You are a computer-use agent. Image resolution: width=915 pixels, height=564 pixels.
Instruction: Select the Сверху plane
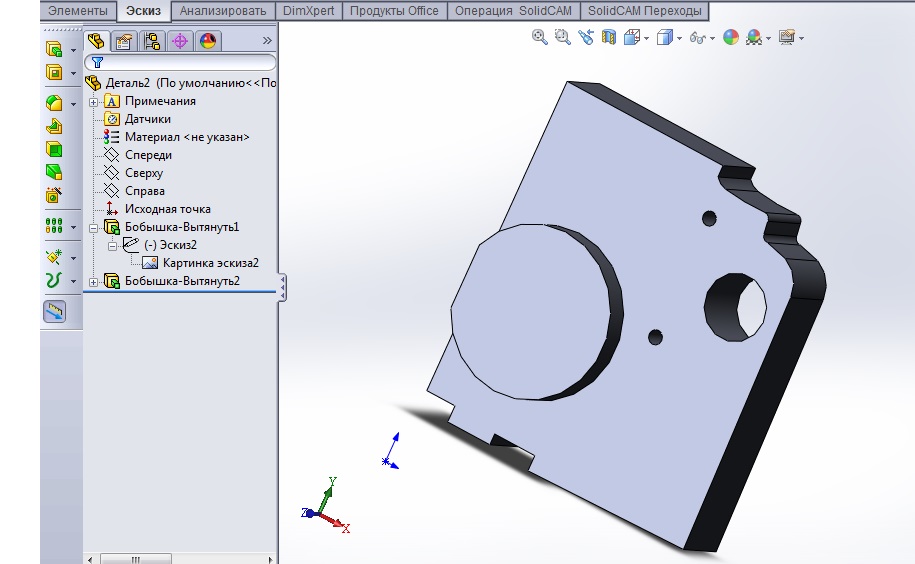[x=144, y=173]
